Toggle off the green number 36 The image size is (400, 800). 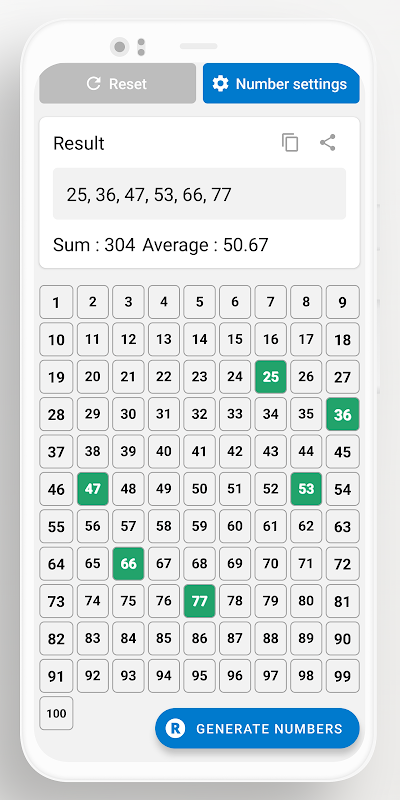(342, 414)
